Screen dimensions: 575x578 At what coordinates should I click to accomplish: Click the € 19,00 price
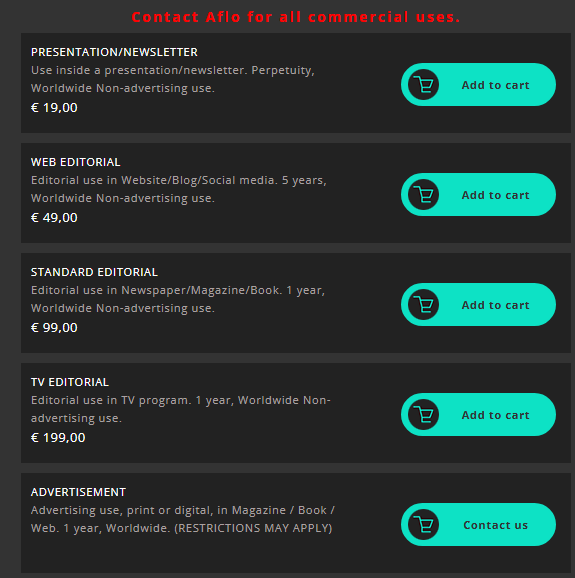54,108
